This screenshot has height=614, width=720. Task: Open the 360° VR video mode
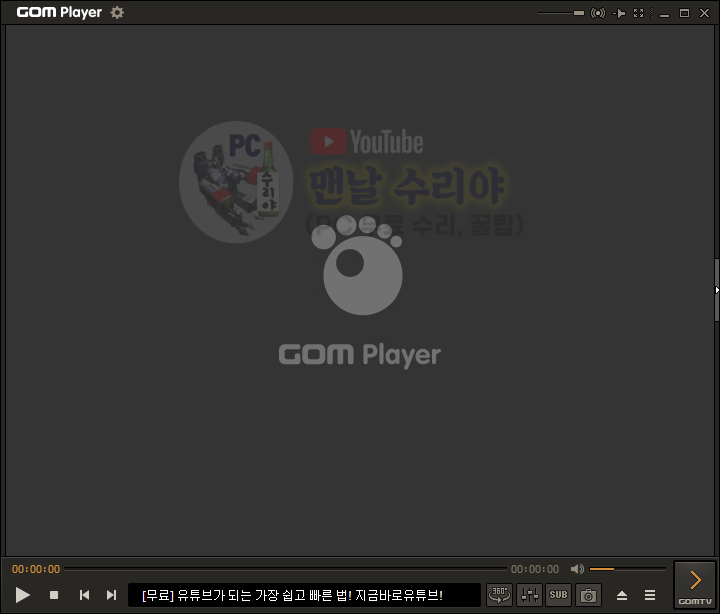(x=499, y=595)
